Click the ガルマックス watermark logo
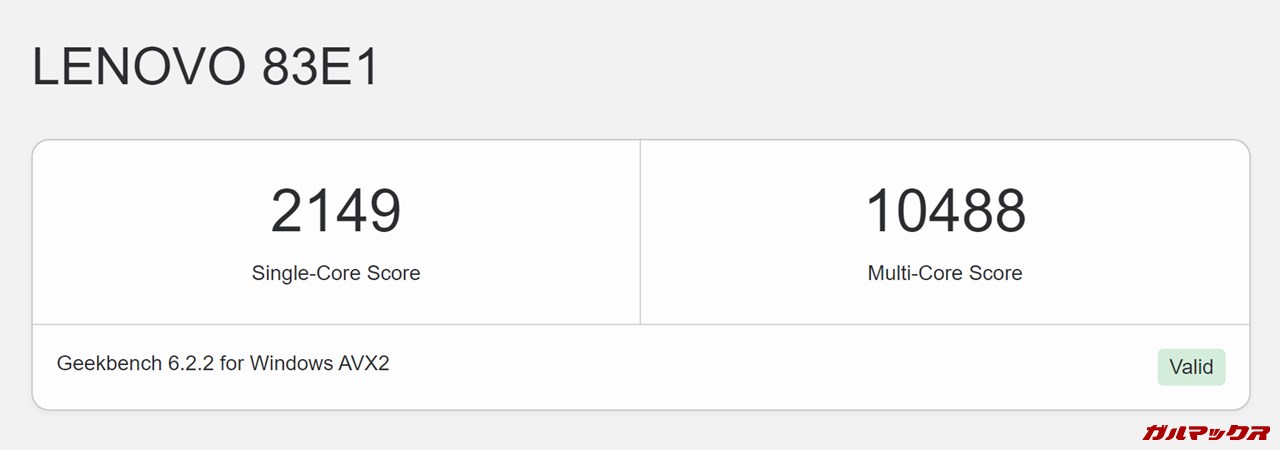Image resolution: width=1280 pixels, height=450 pixels. coord(1205,432)
